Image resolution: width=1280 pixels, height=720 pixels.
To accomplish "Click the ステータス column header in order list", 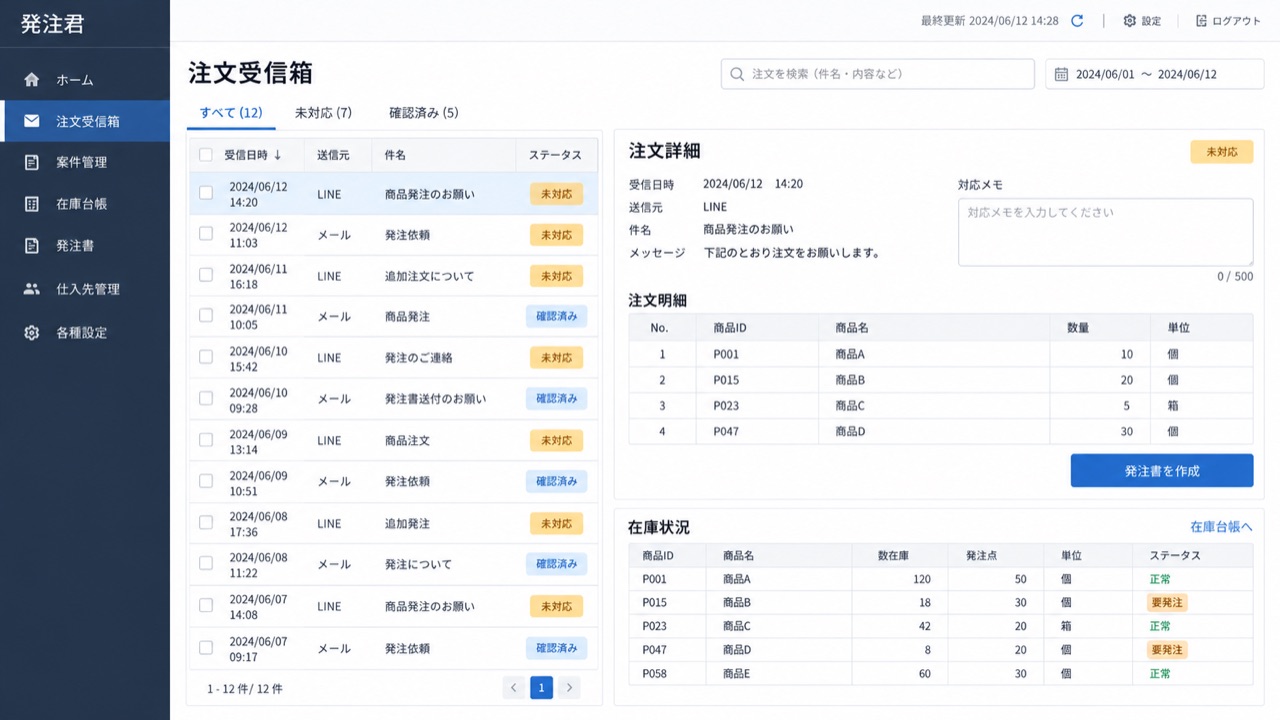I will pyautogui.click(x=555, y=155).
